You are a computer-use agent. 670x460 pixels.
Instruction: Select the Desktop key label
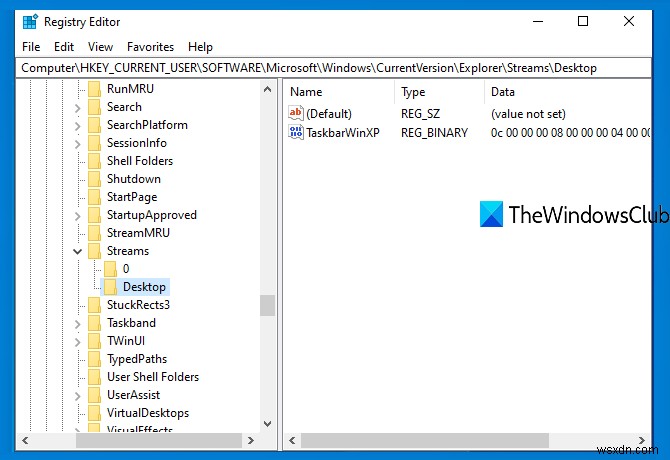coord(144,287)
